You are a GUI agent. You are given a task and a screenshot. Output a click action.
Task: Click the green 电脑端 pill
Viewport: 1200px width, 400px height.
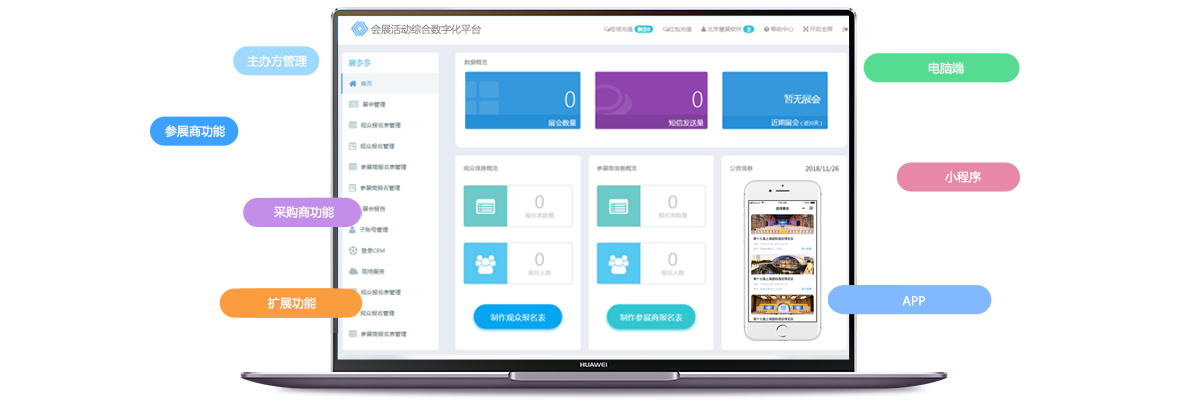tap(942, 68)
